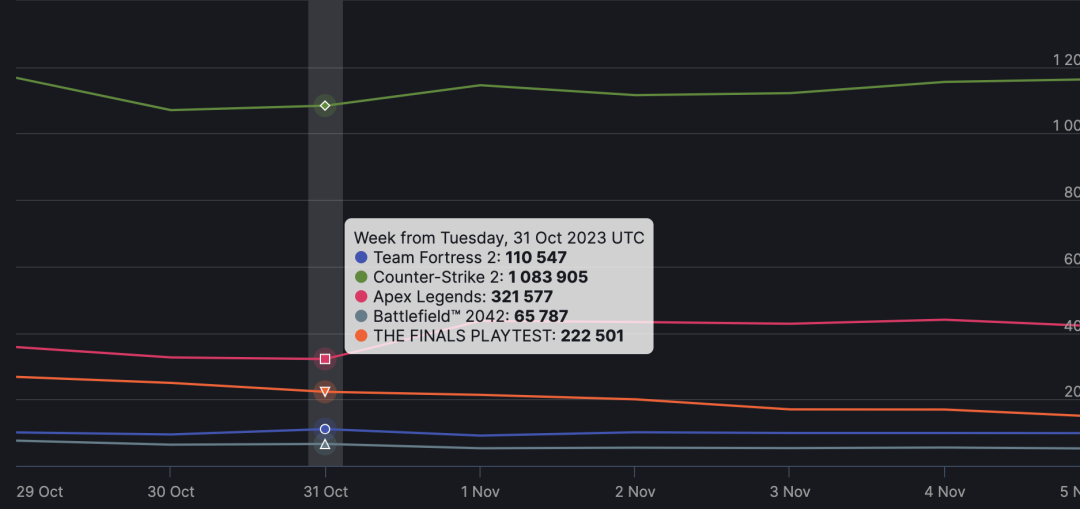Select the 30 Oct date on the axis
The width and height of the screenshot is (1080, 509).
click(170, 491)
